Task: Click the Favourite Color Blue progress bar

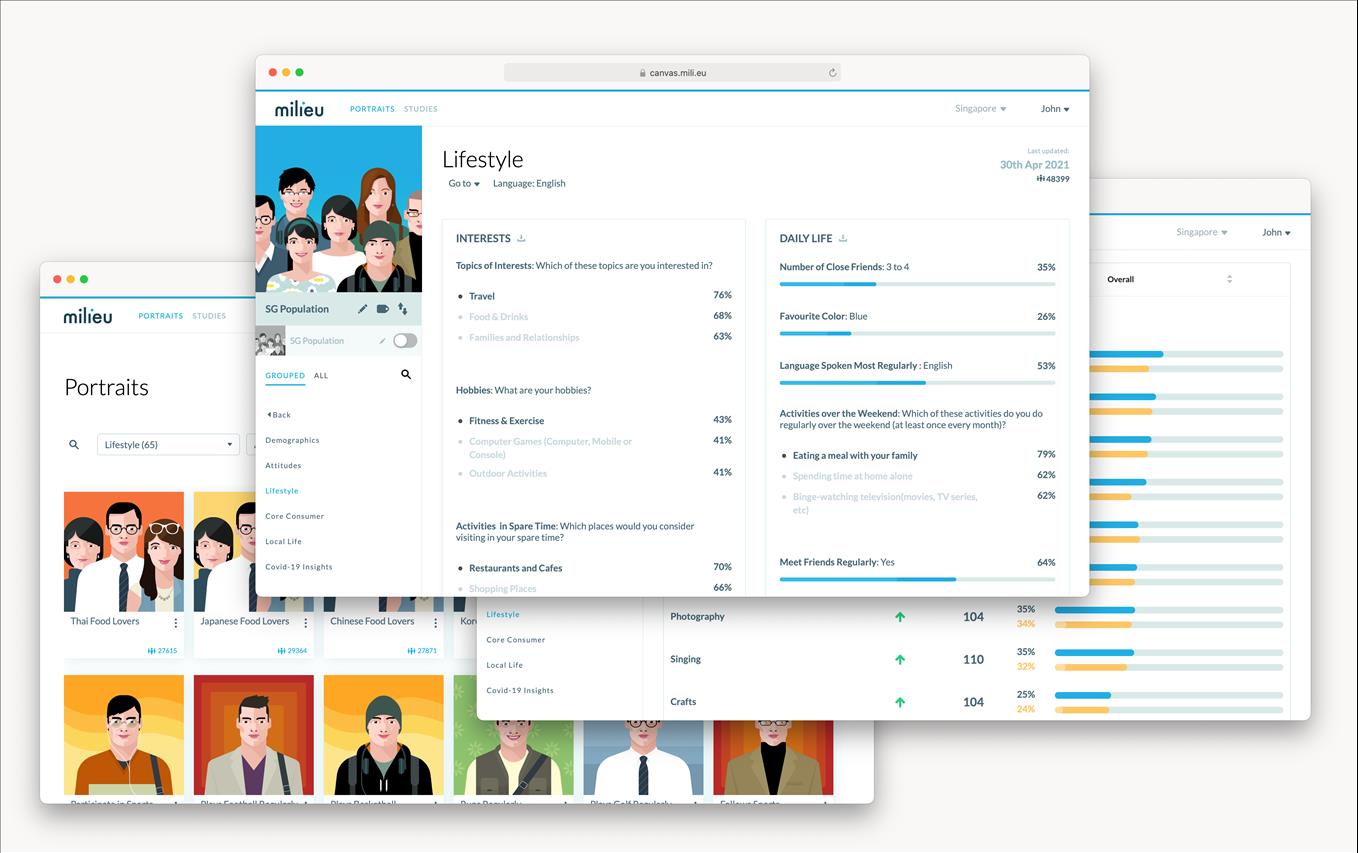Action: click(x=916, y=333)
